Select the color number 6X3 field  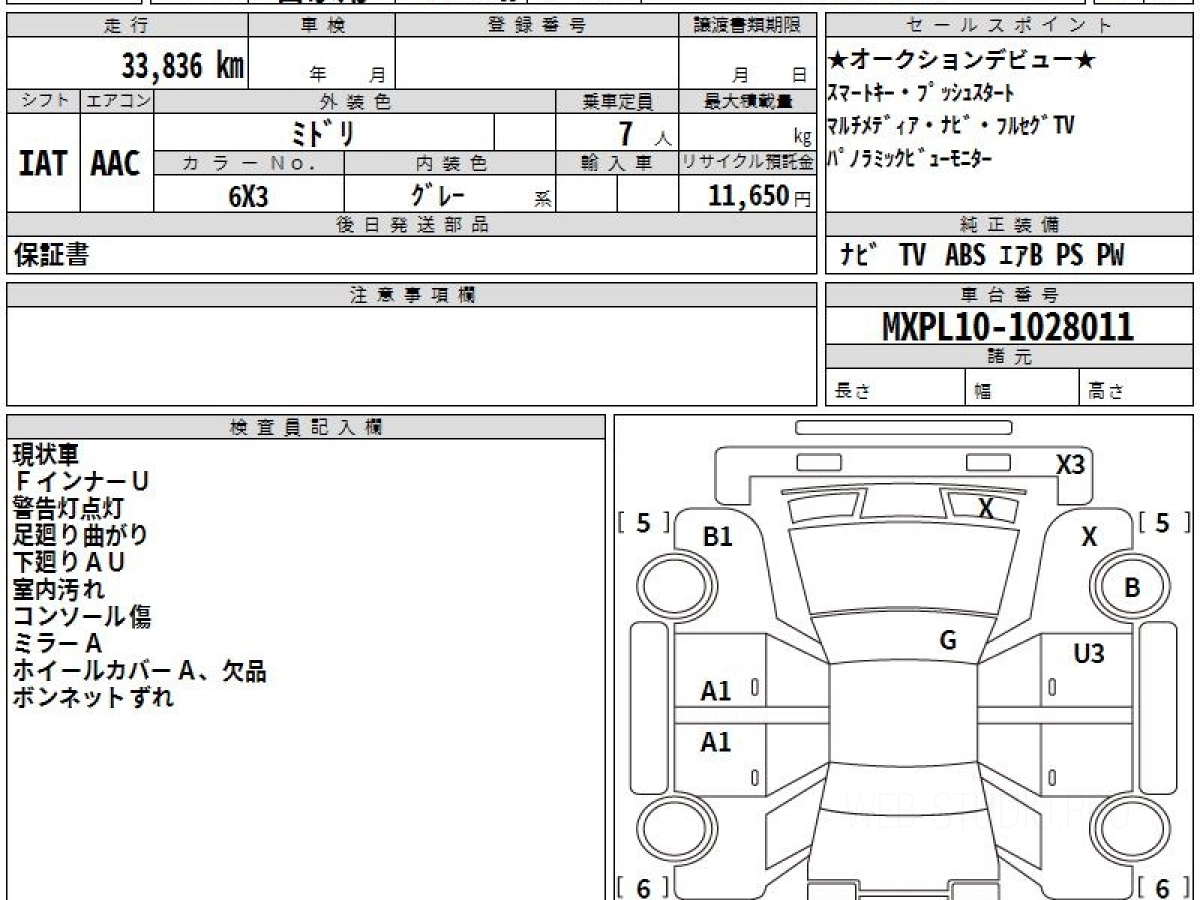pos(249,197)
